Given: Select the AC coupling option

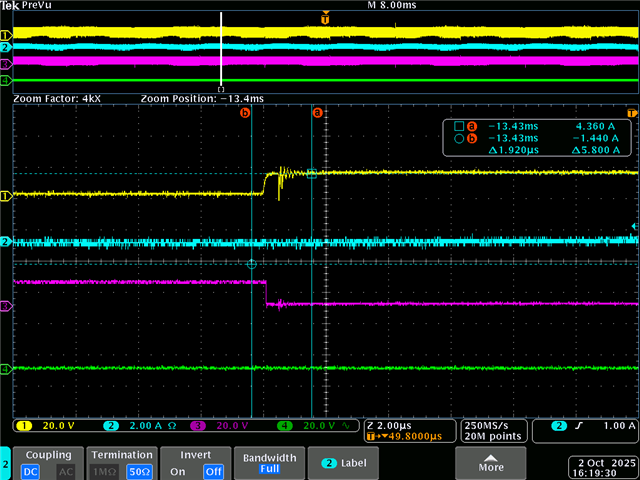Looking at the screenshot, I should coord(66,472).
